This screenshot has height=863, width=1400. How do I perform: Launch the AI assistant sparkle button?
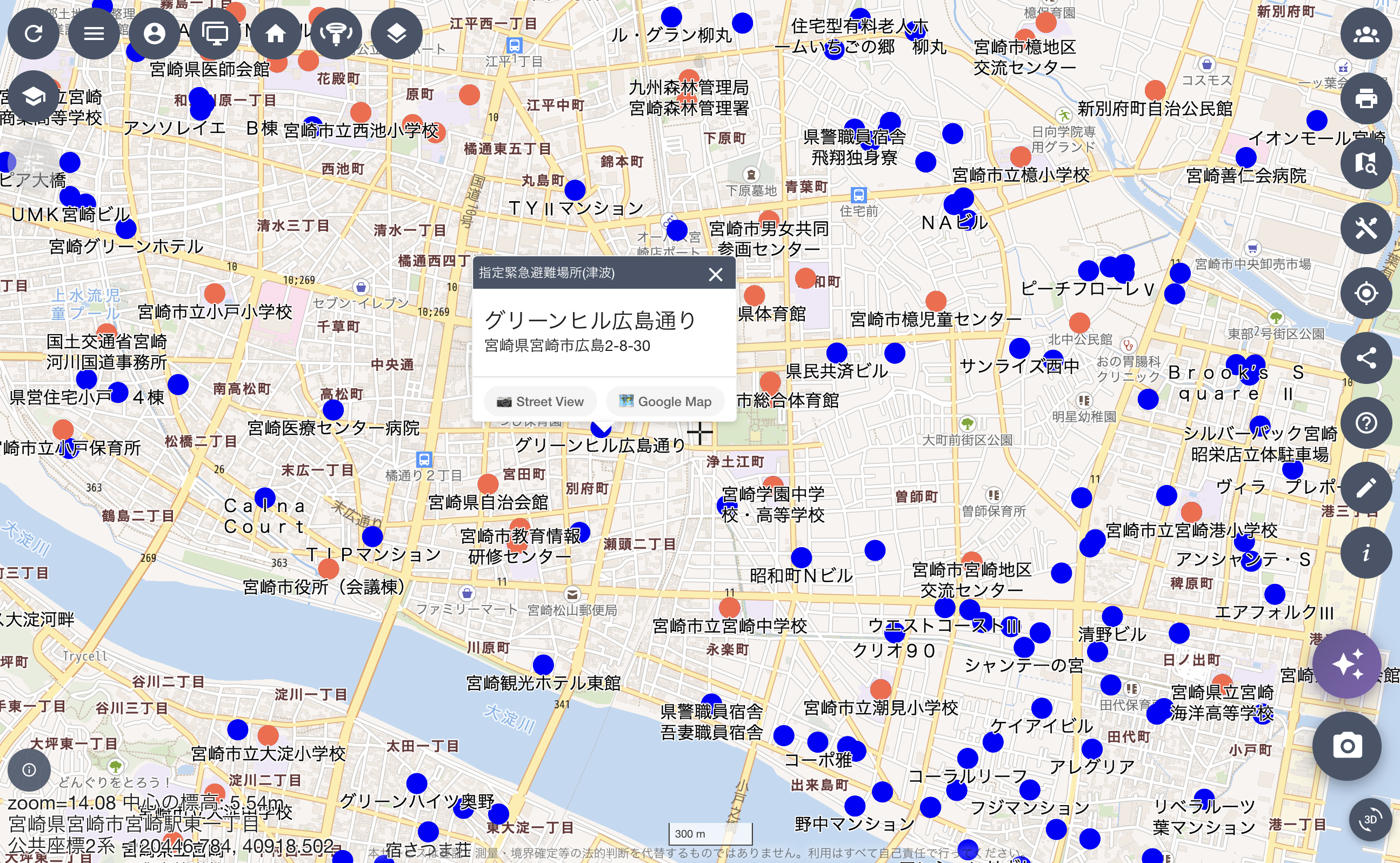1348,664
